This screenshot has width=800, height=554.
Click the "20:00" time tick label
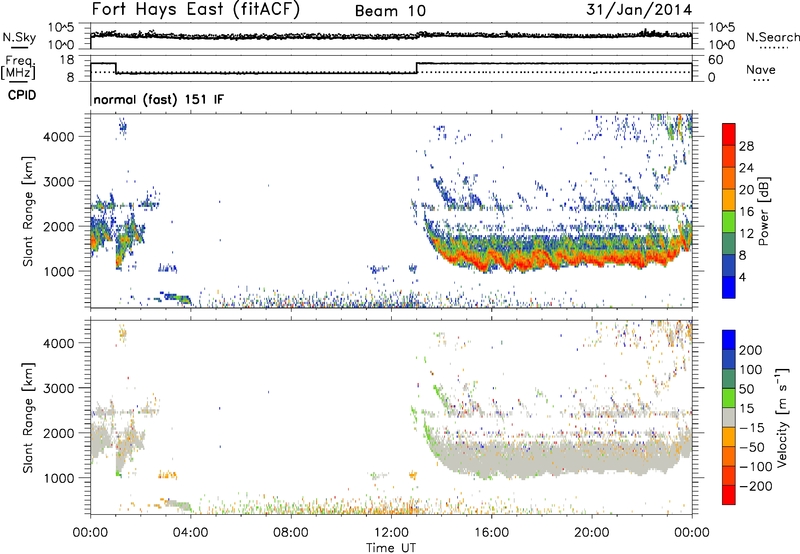591,533
